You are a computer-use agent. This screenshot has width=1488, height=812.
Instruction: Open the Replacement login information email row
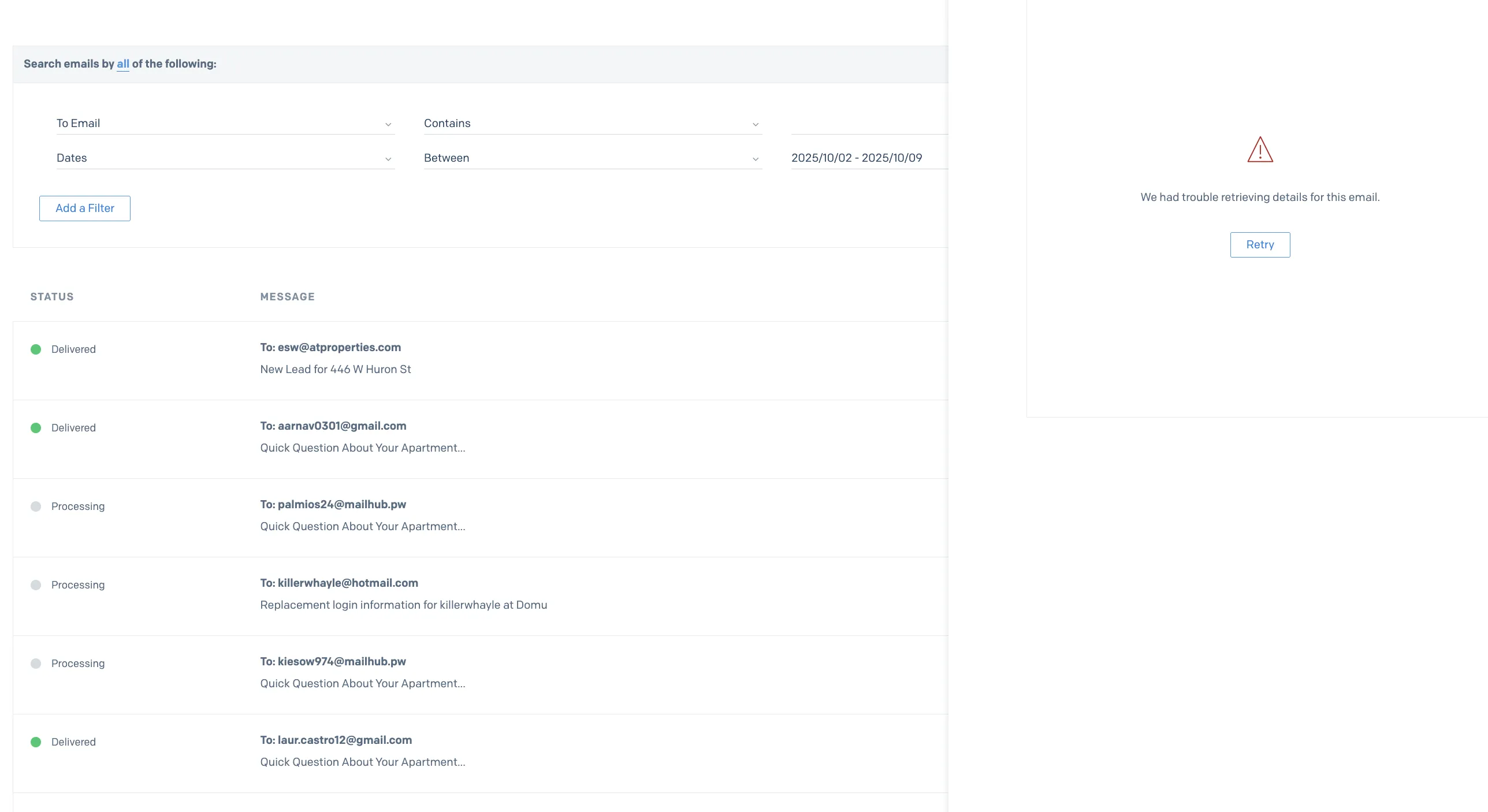click(x=403, y=605)
